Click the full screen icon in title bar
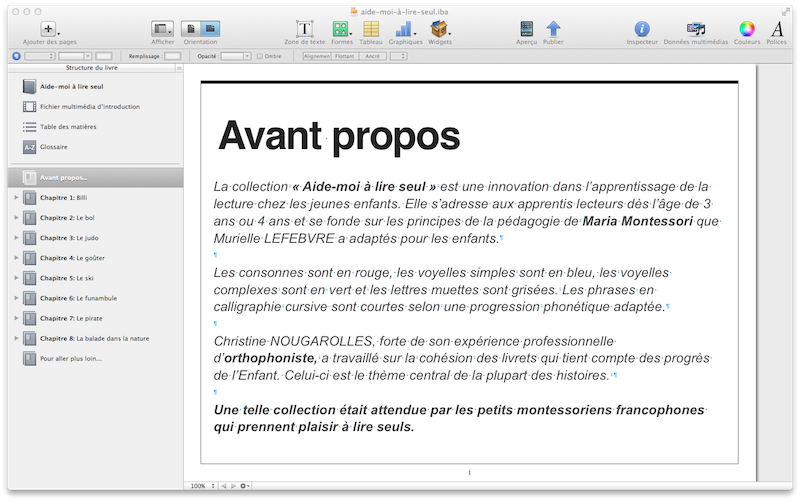Image resolution: width=800 pixels, height=501 pixels. pos(785,12)
